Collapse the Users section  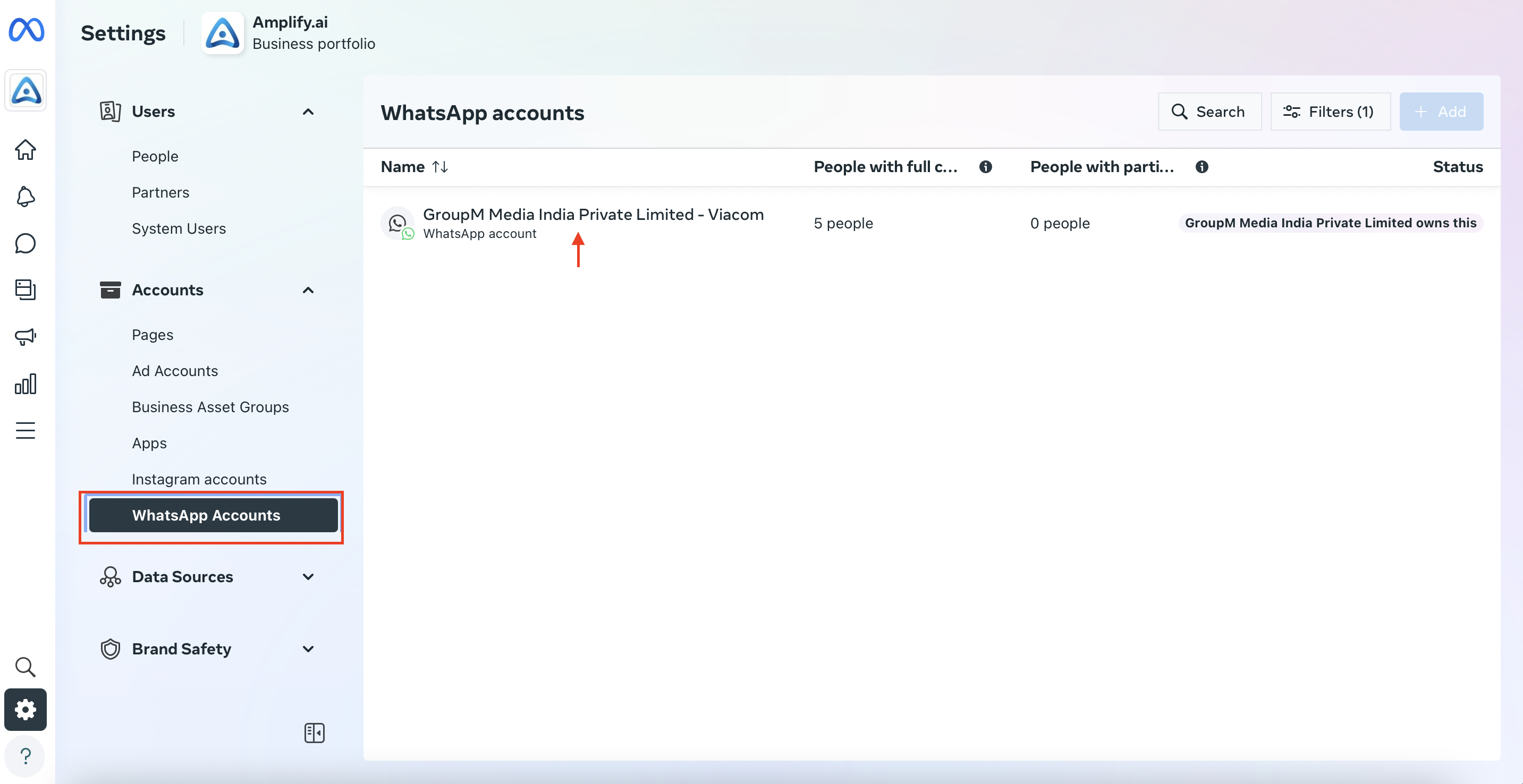pyautogui.click(x=308, y=112)
